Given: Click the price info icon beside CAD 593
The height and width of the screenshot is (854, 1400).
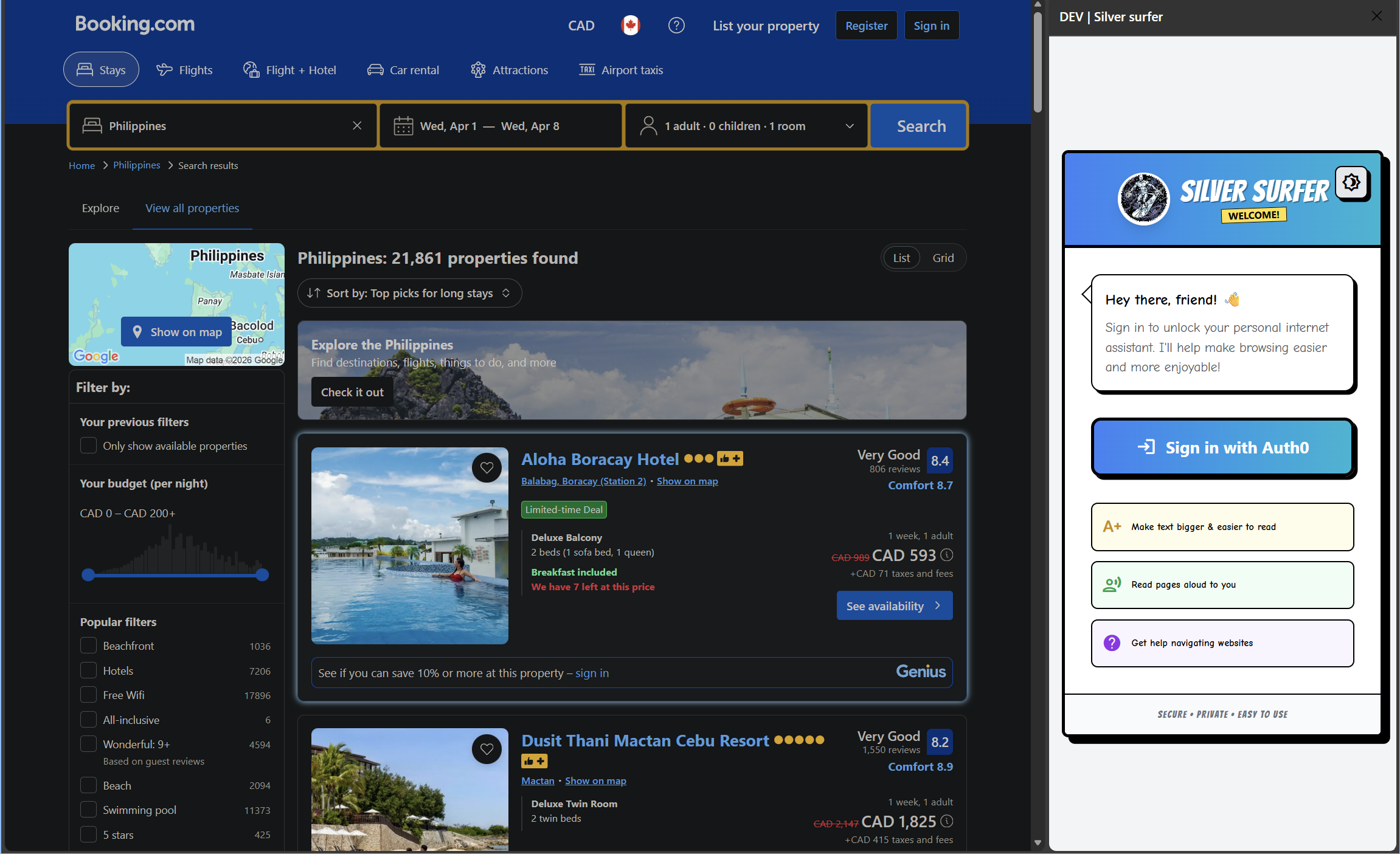Looking at the screenshot, I should [x=947, y=555].
